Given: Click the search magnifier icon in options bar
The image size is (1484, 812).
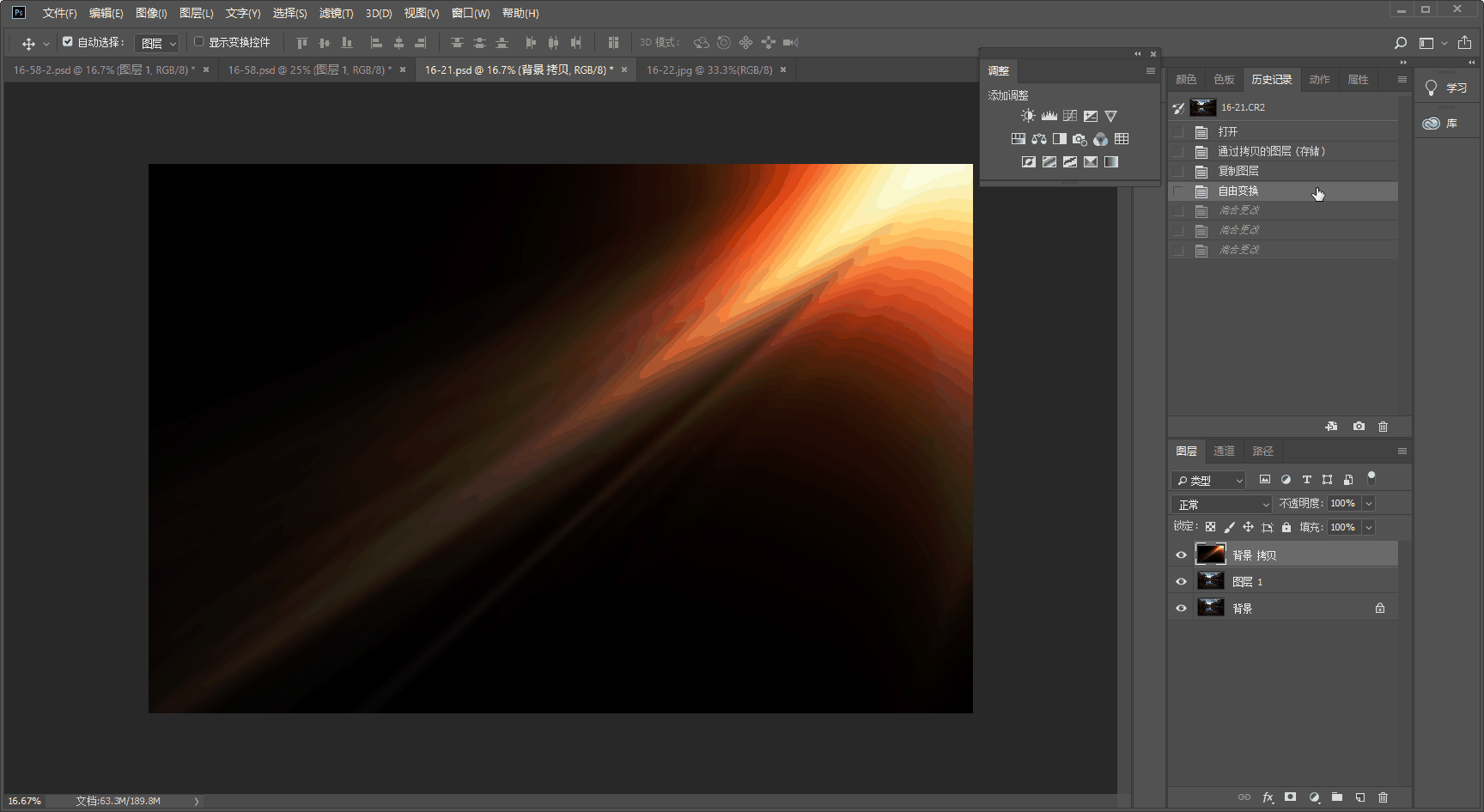Looking at the screenshot, I should (x=1400, y=43).
